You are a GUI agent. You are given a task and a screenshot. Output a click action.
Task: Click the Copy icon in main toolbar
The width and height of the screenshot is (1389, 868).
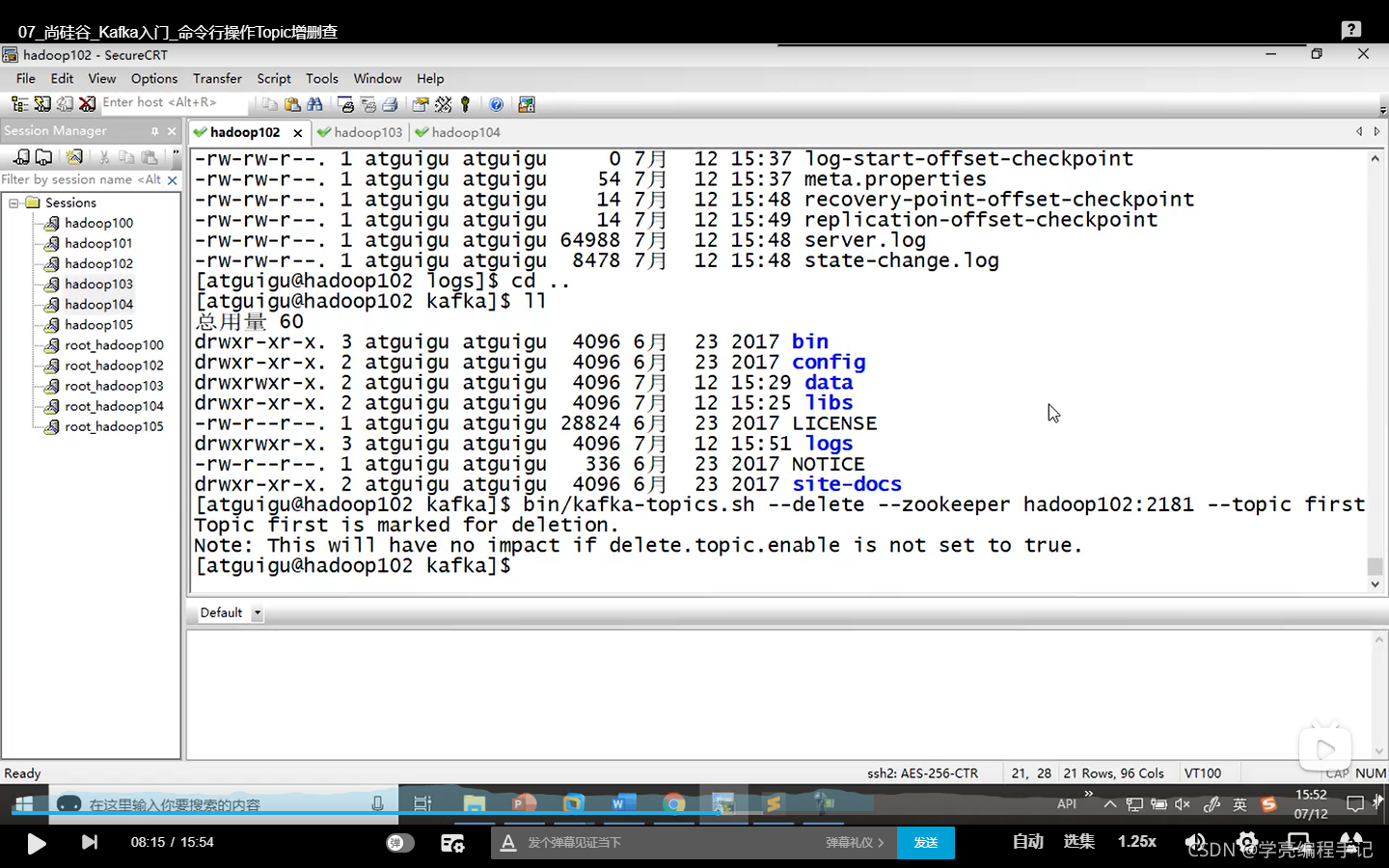coord(270,104)
